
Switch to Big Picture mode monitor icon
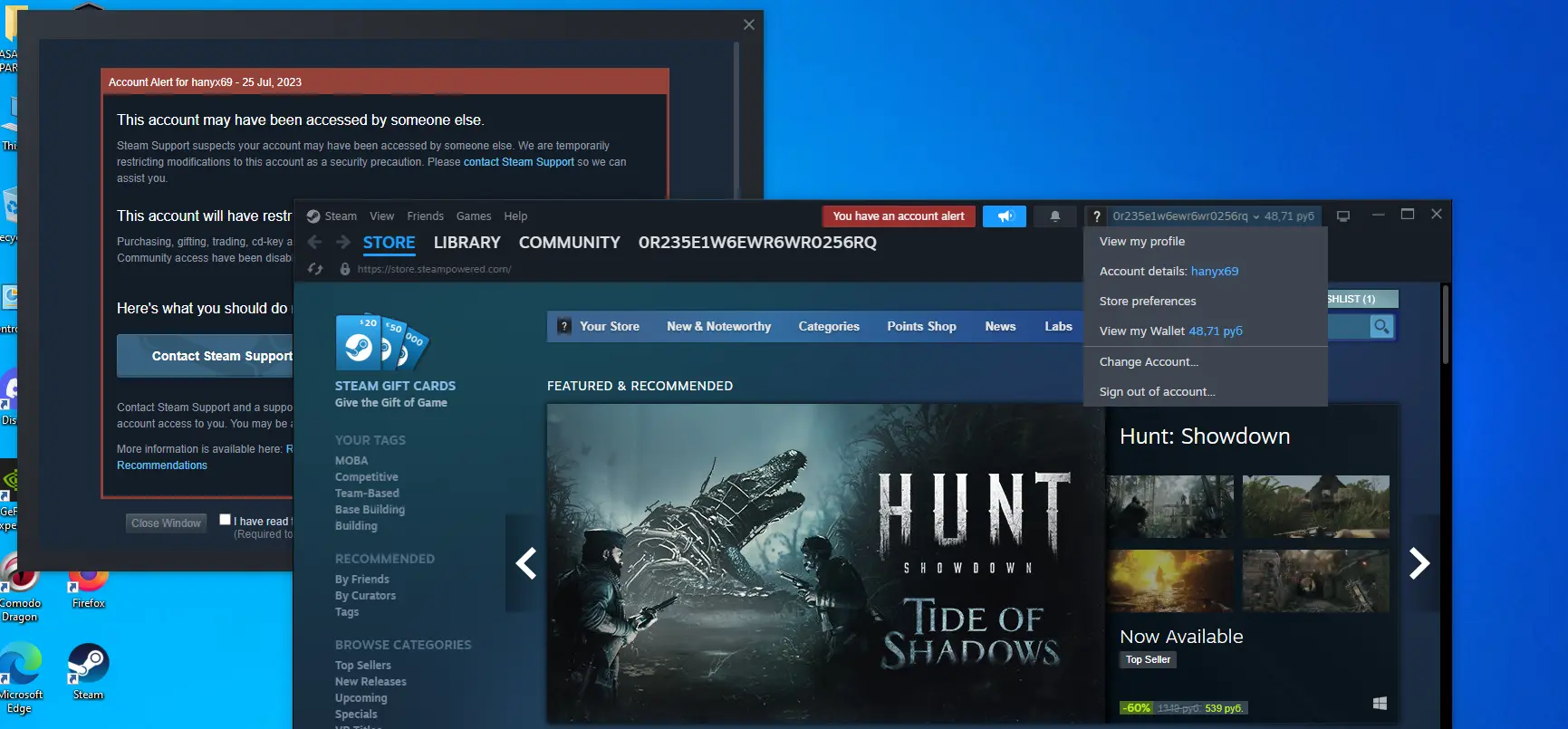pyautogui.click(x=1343, y=216)
